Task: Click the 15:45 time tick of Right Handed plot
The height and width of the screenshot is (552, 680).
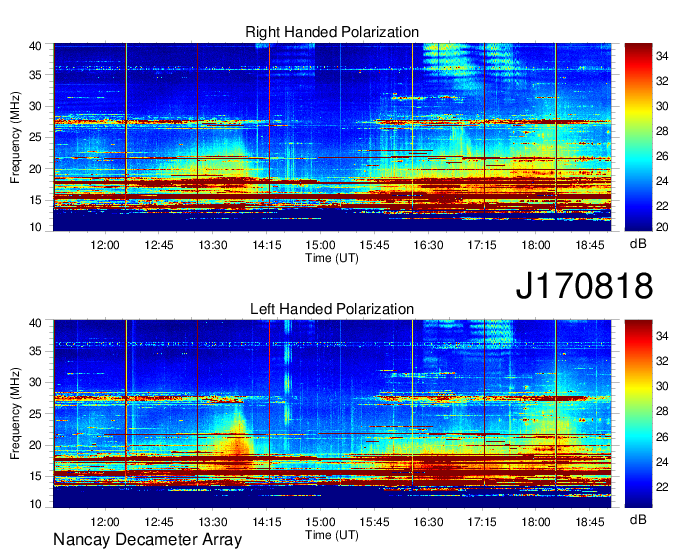Action: [x=374, y=245]
